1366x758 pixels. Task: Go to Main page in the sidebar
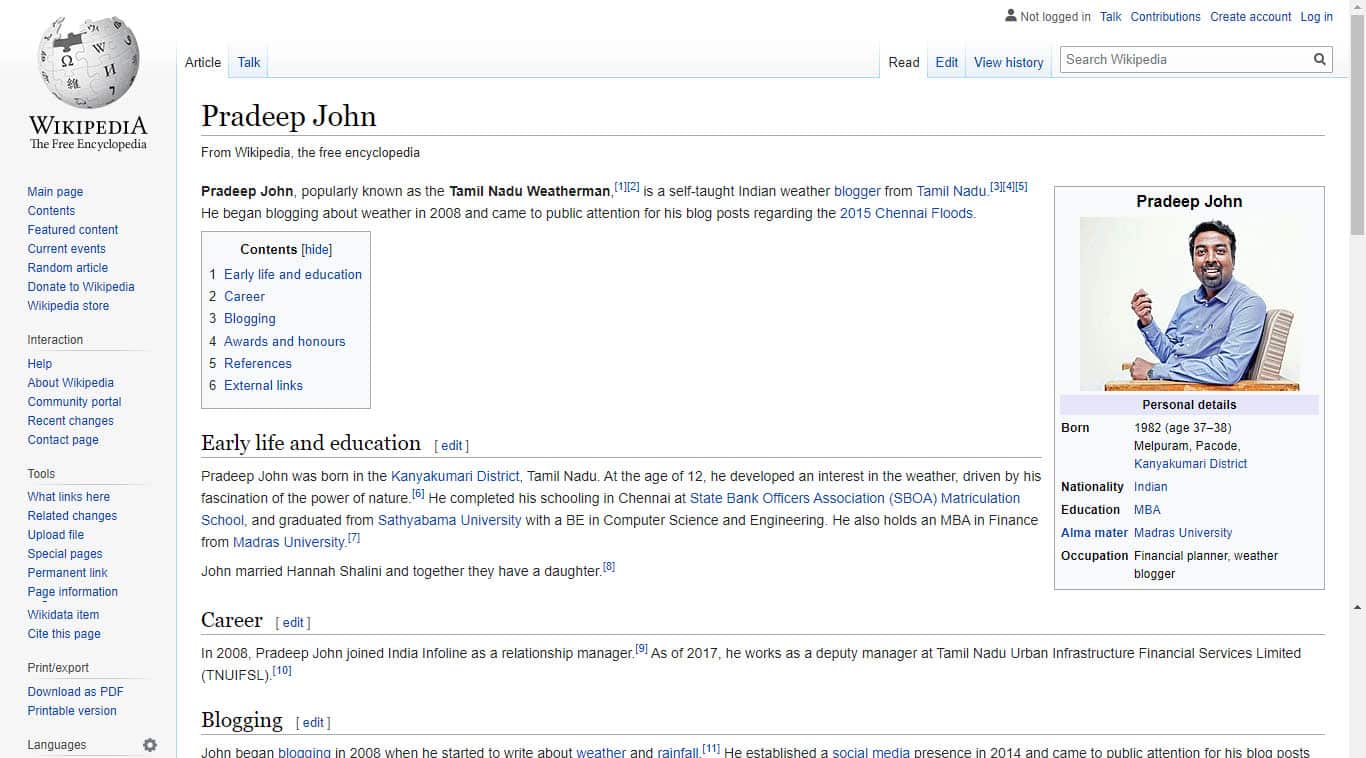click(x=55, y=192)
